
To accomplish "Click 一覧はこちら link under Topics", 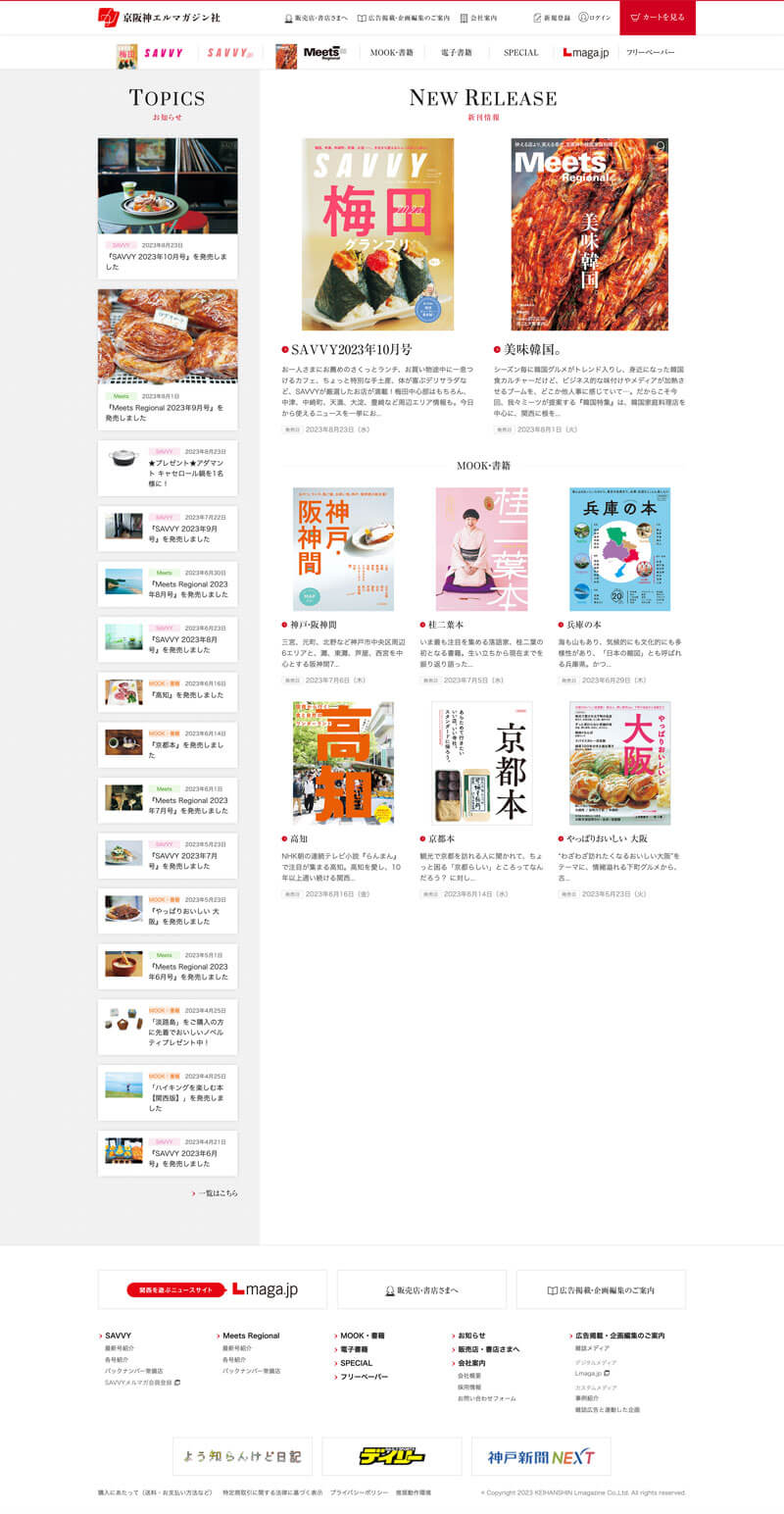I will 216,1193.
